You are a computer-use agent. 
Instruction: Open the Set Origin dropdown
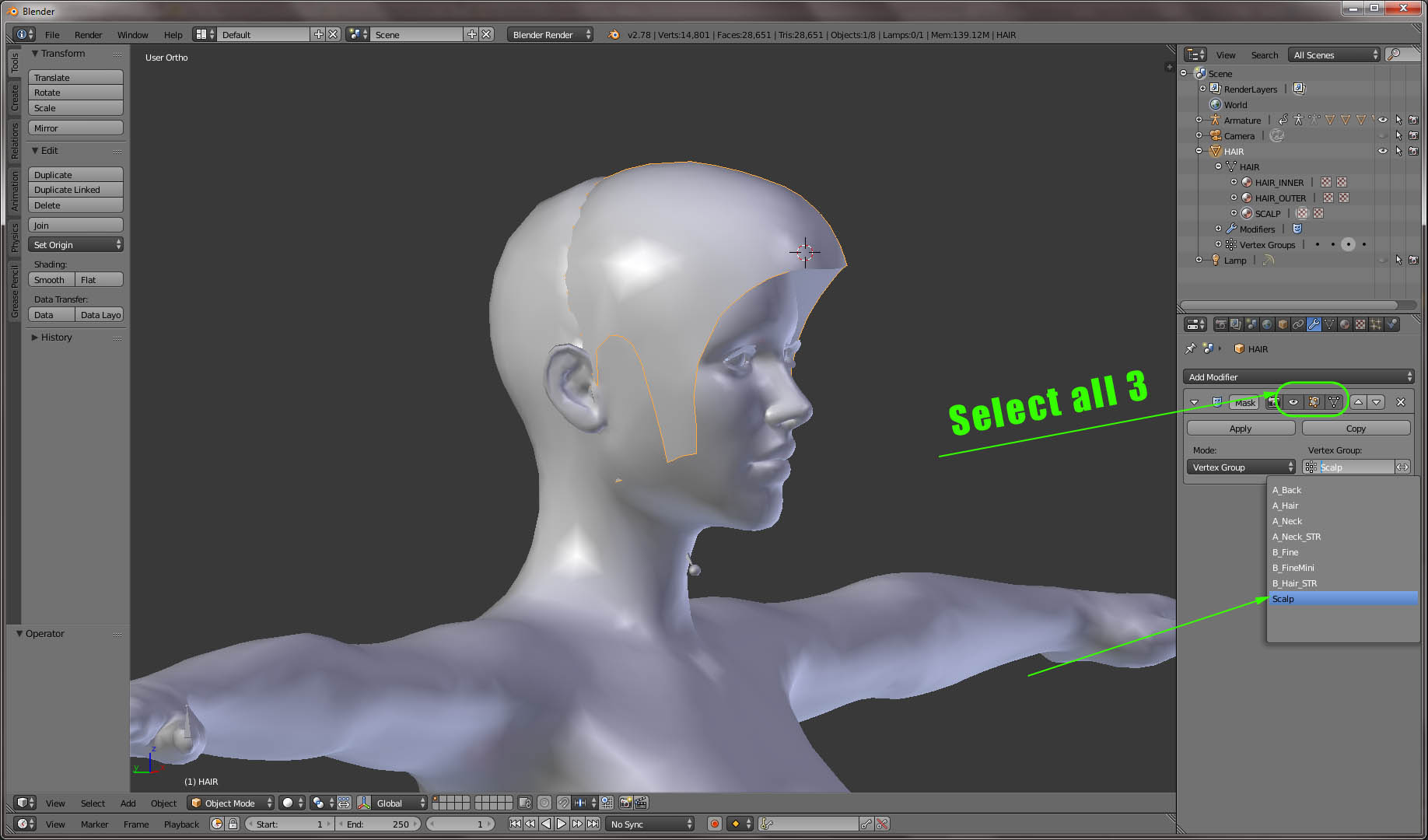tap(75, 244)
